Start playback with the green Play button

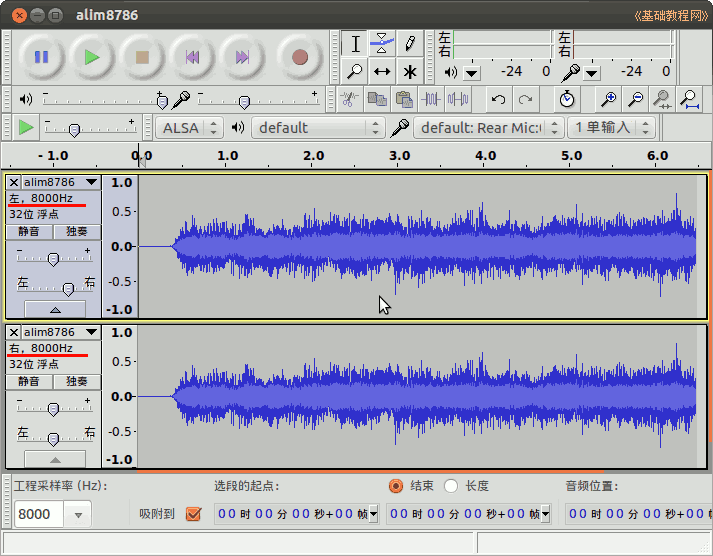(92, 57)
